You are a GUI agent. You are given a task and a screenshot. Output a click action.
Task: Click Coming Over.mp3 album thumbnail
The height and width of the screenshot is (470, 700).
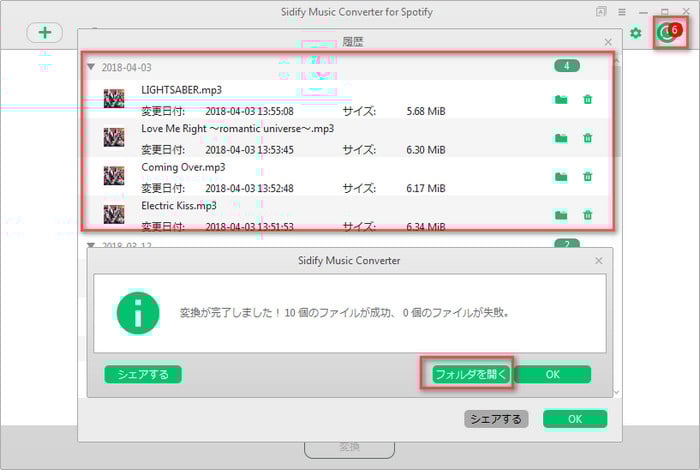pos(114,176)
